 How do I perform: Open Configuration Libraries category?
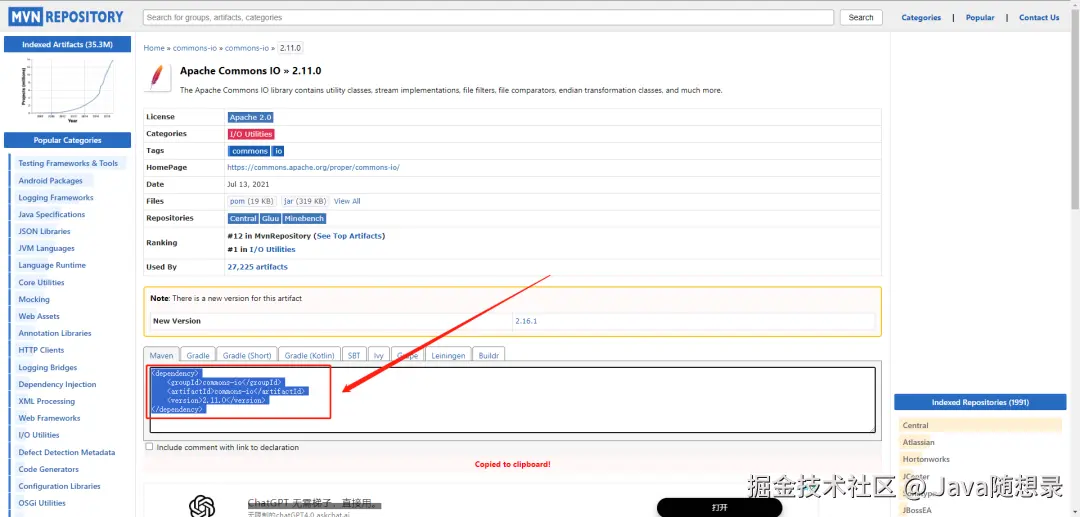pyautogui.click(x=59, y=487)
